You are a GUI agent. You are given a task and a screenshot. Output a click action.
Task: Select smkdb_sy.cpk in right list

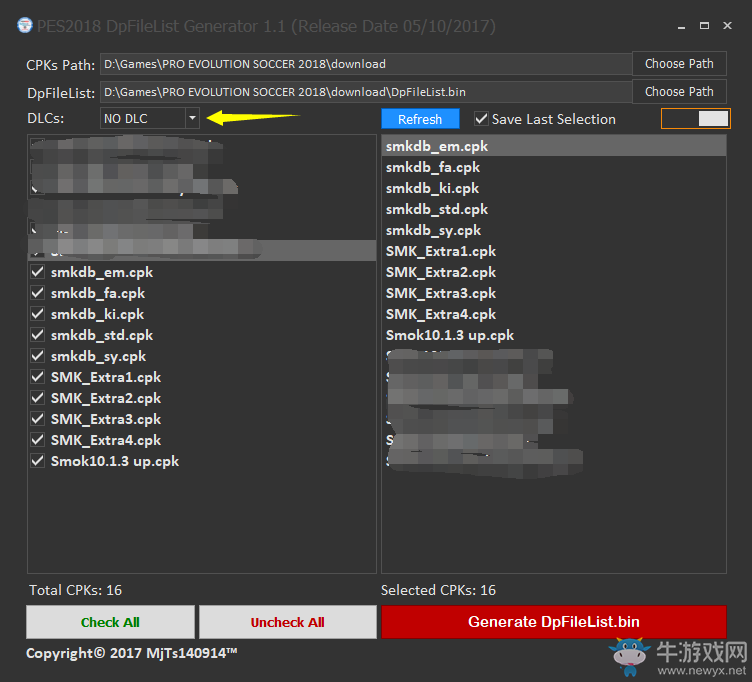[554, 230]
